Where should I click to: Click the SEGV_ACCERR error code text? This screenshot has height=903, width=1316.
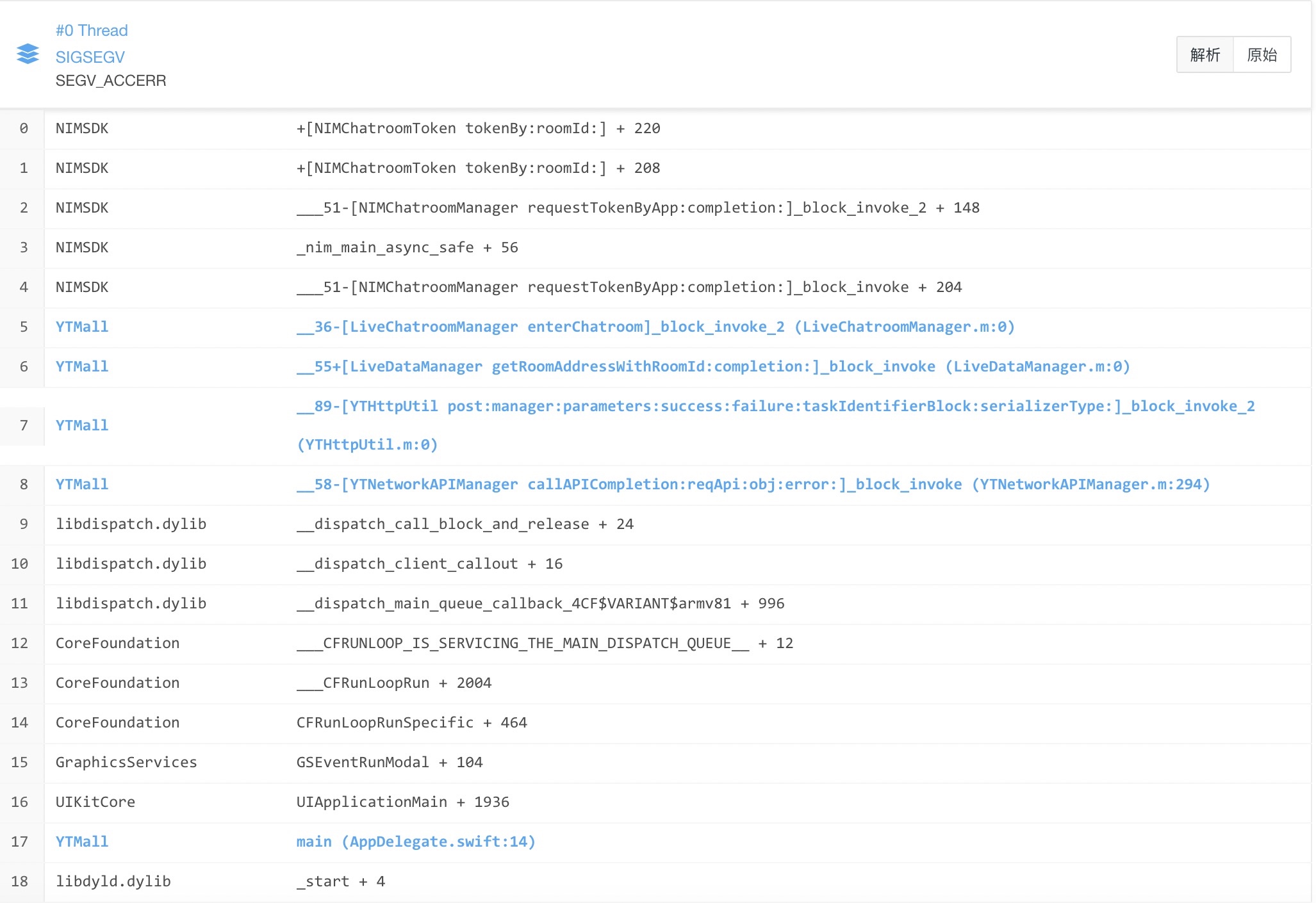pos(111,81)
